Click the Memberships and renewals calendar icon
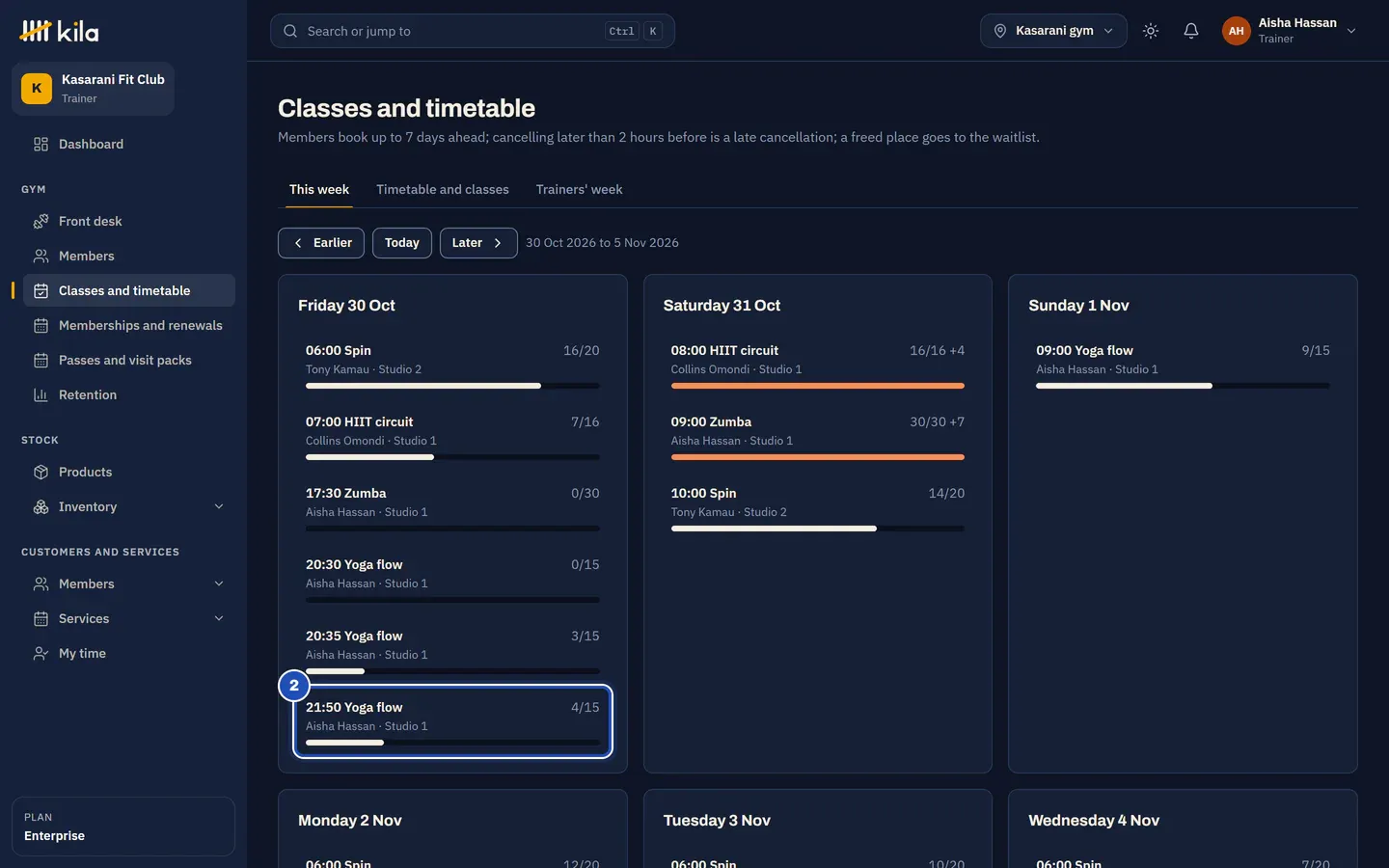 41,325
